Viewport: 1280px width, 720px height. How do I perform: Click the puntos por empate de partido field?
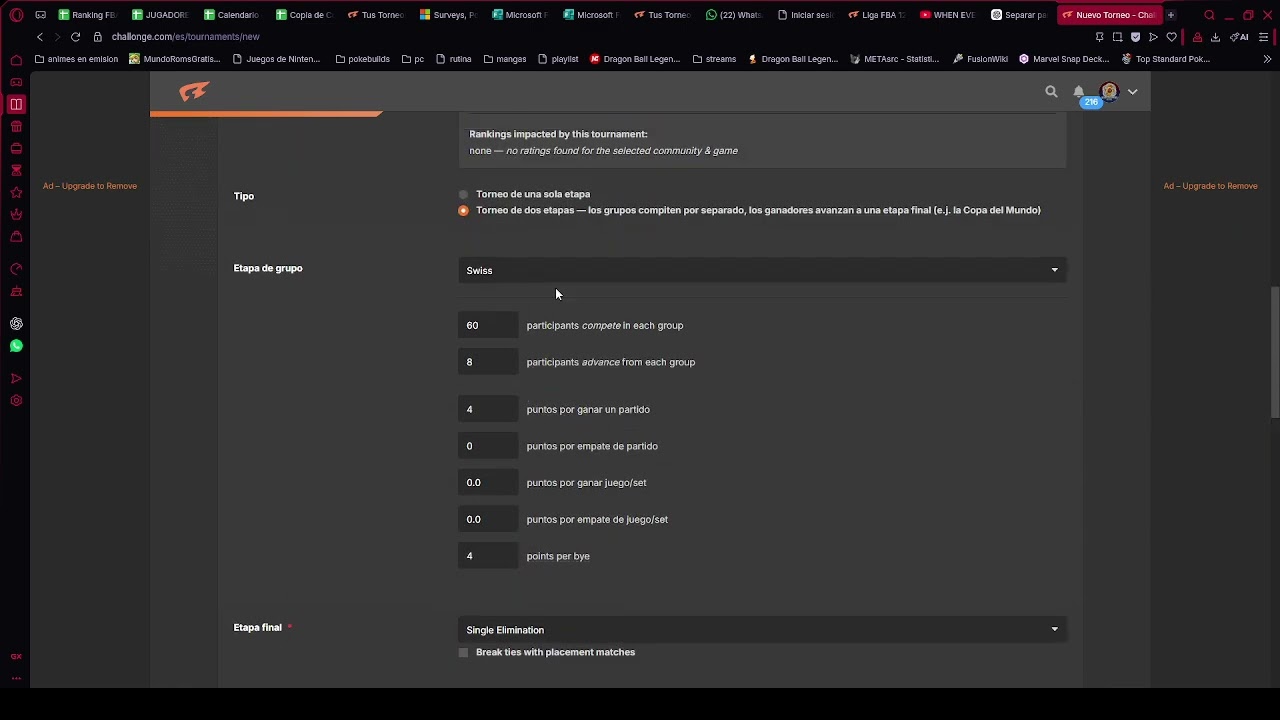click(488, 447)
